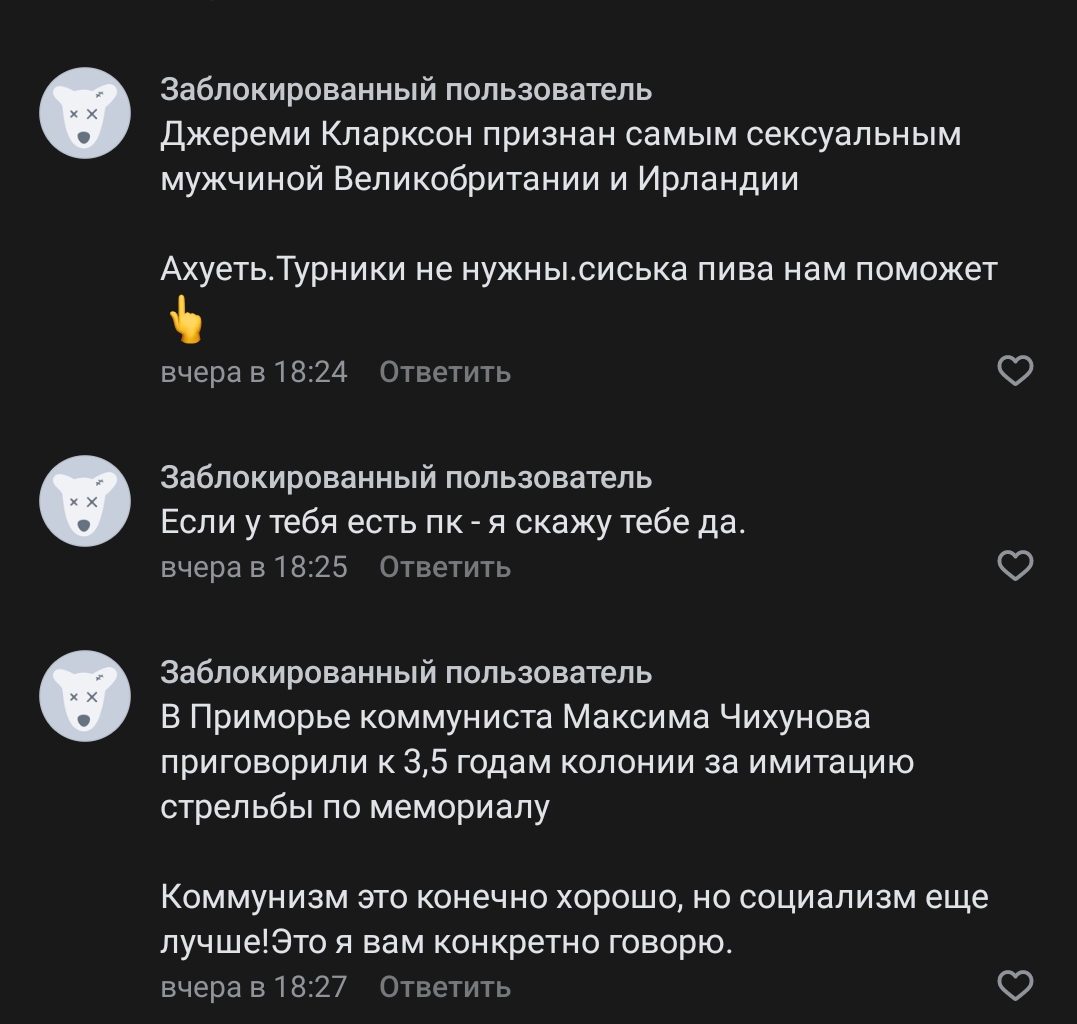The image size is (1077, 1024).
Task: Click the Джереми Кларксон headline text
Action: pos(560,157)
